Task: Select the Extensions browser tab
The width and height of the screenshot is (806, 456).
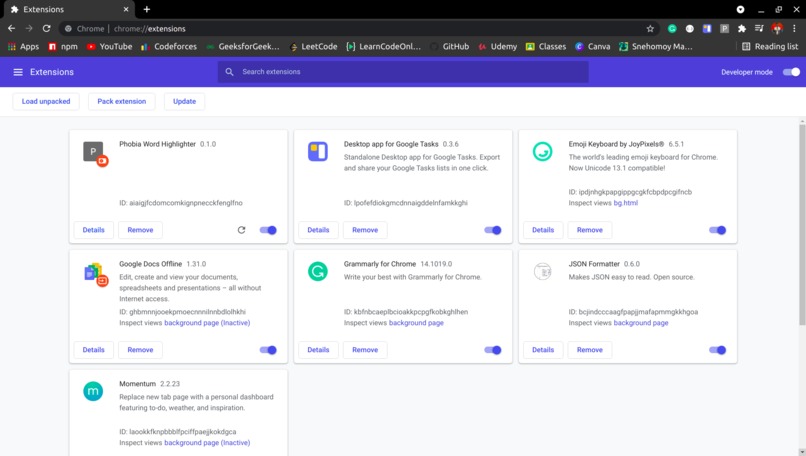Action: [67, 9]
